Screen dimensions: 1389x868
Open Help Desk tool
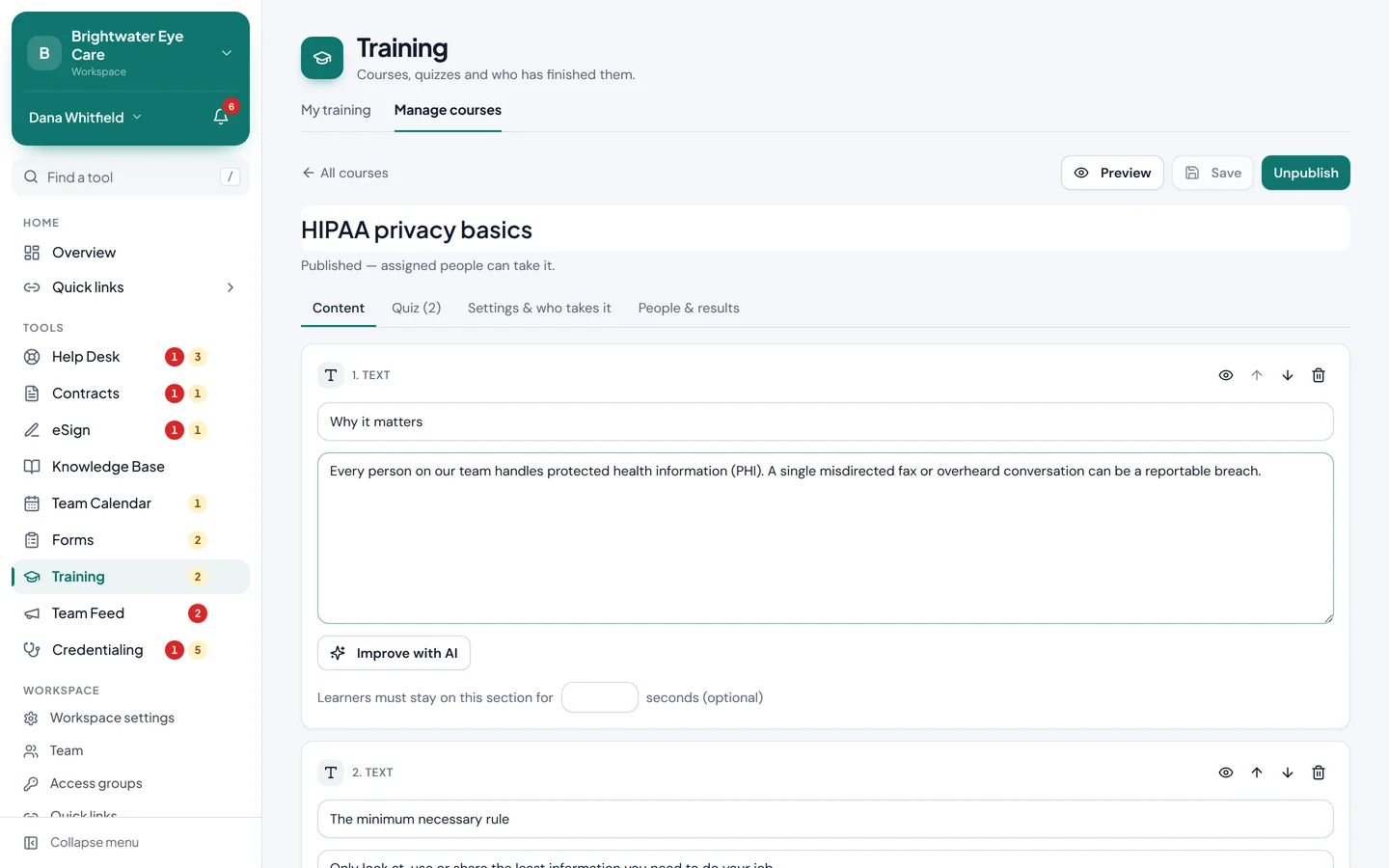point(130,357)
